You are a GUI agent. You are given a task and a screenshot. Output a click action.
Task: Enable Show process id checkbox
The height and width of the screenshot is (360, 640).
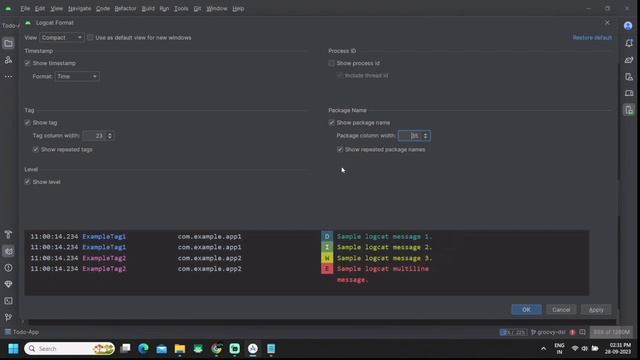pos(331,63)
